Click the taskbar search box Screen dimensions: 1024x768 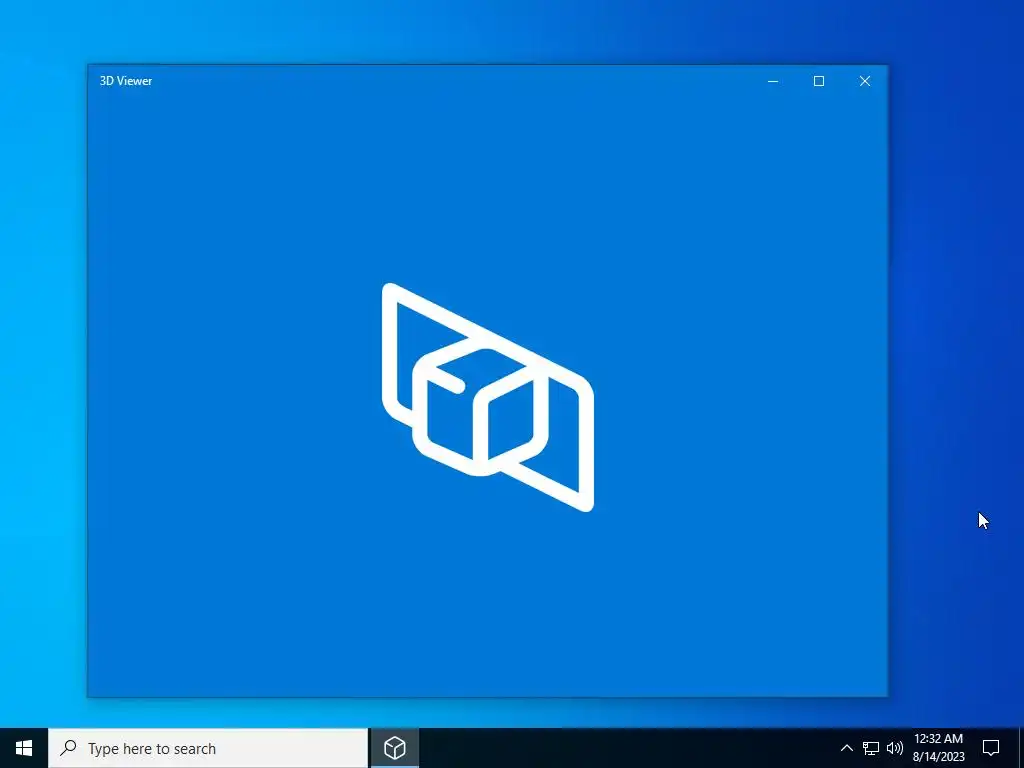[x=208, y=748]
